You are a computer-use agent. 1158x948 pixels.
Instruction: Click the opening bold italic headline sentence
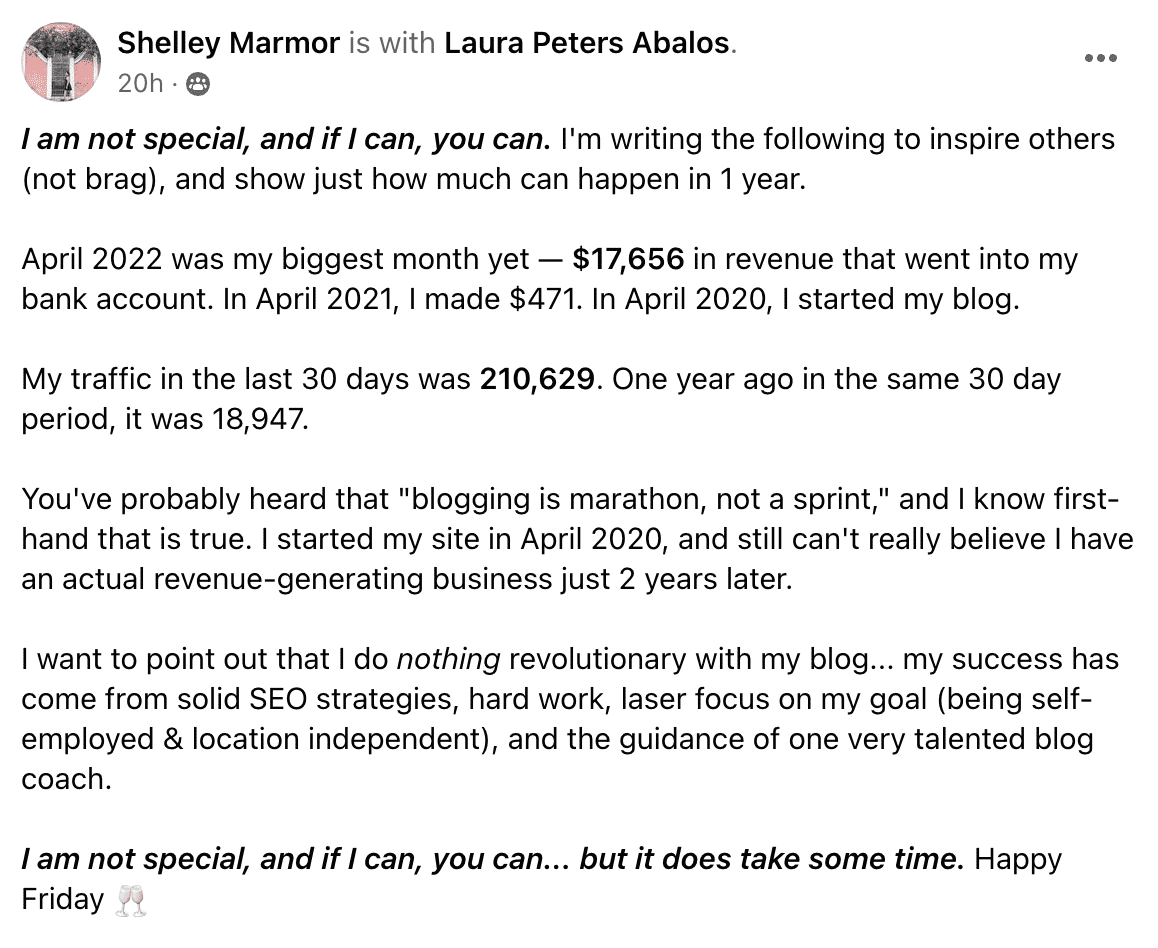tap(286, 140)
